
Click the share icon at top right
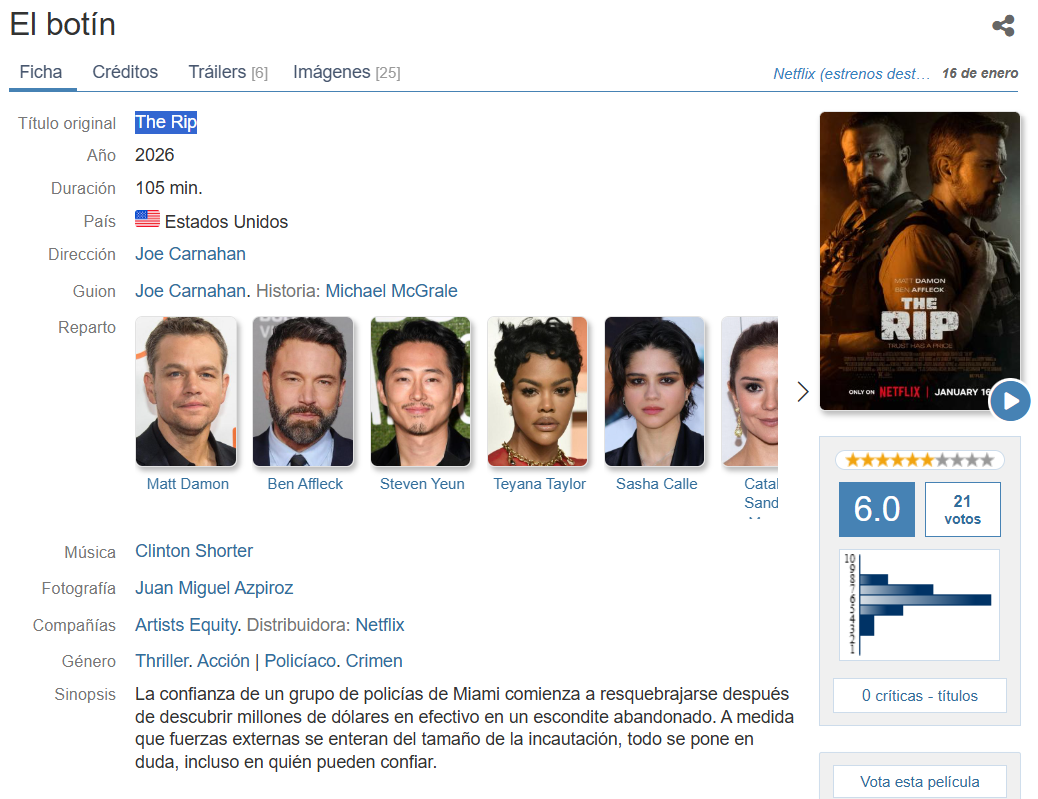pos(1003,26)
